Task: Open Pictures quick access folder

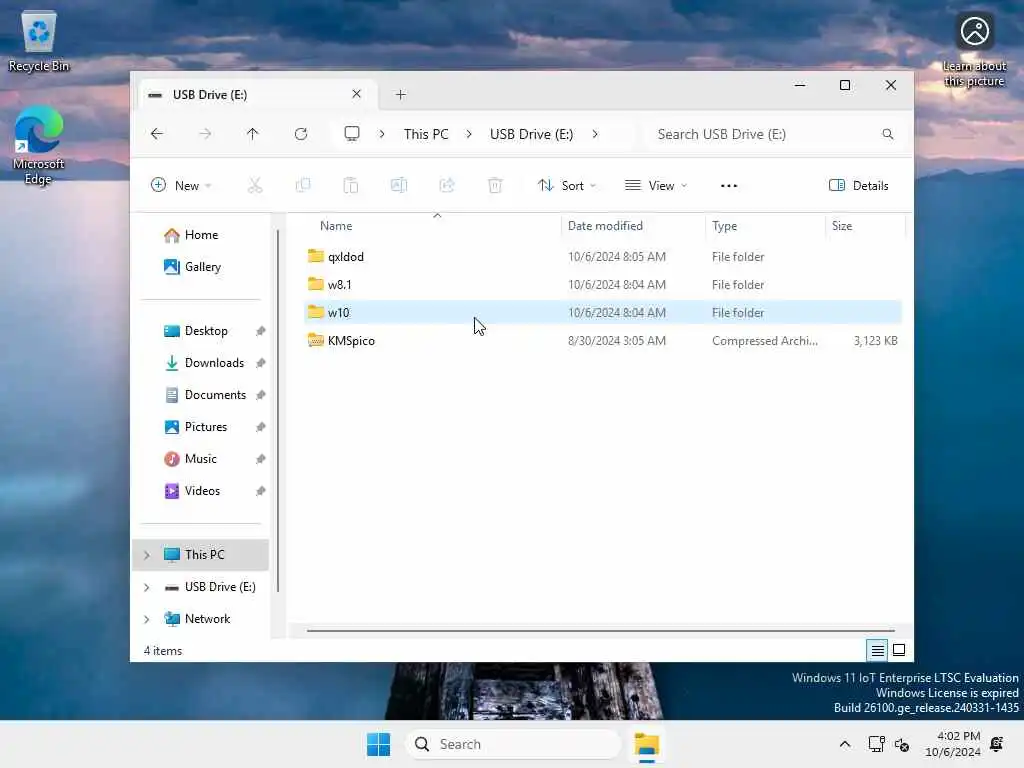Action: click(201, 427)
